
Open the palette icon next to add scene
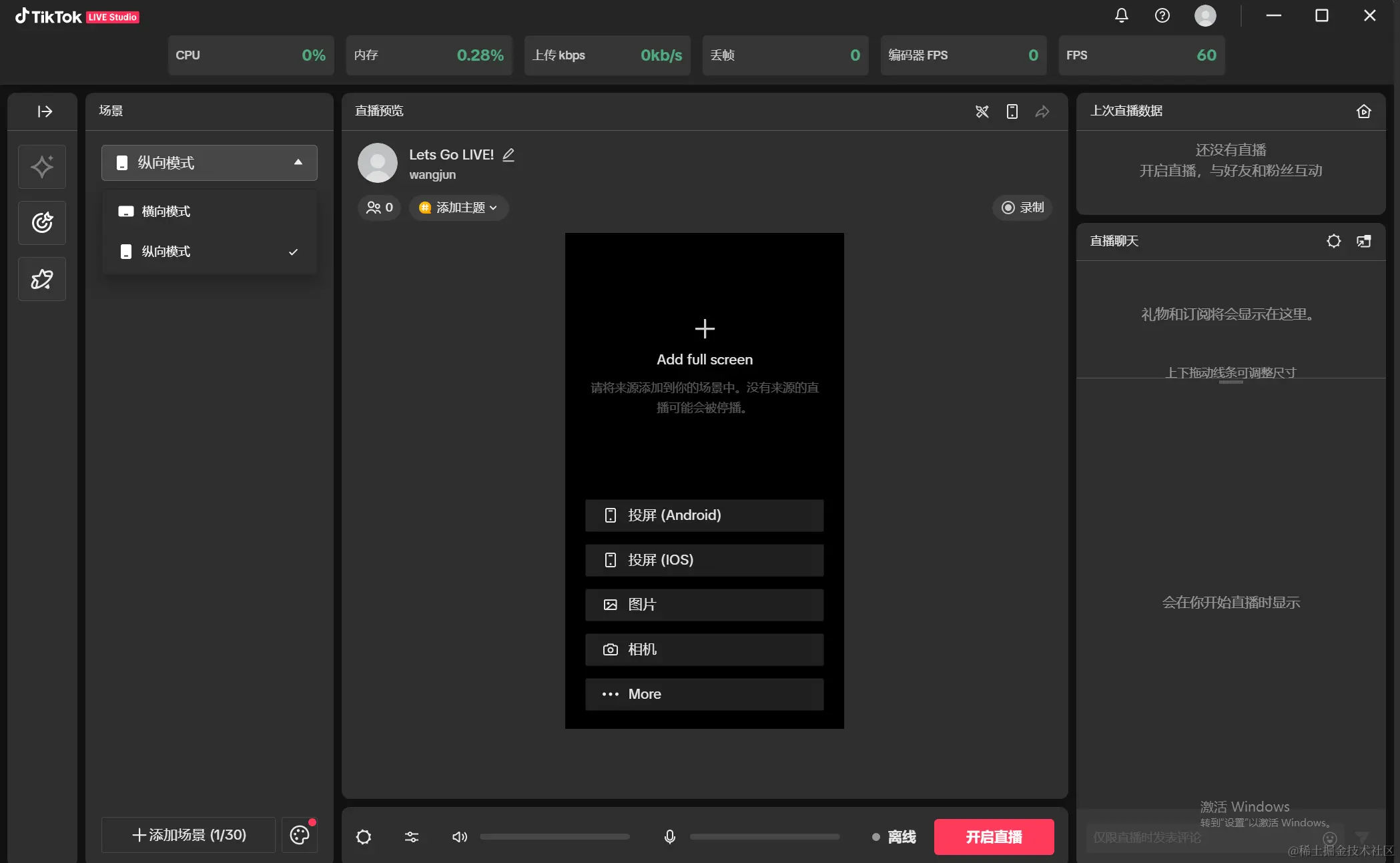coord(299,835)
